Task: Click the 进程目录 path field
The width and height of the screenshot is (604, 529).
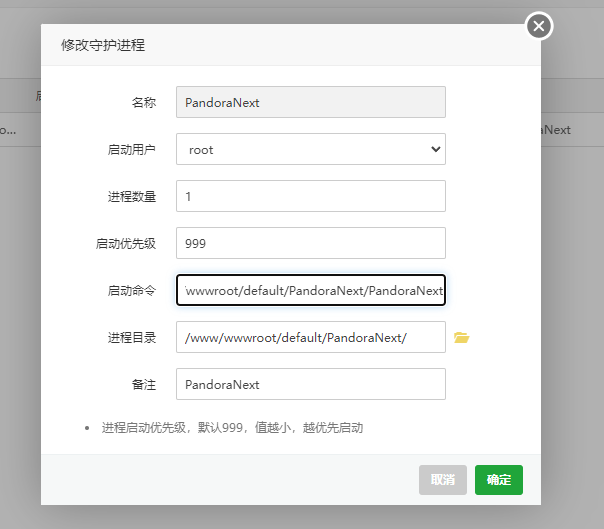Action: point(311,338)
